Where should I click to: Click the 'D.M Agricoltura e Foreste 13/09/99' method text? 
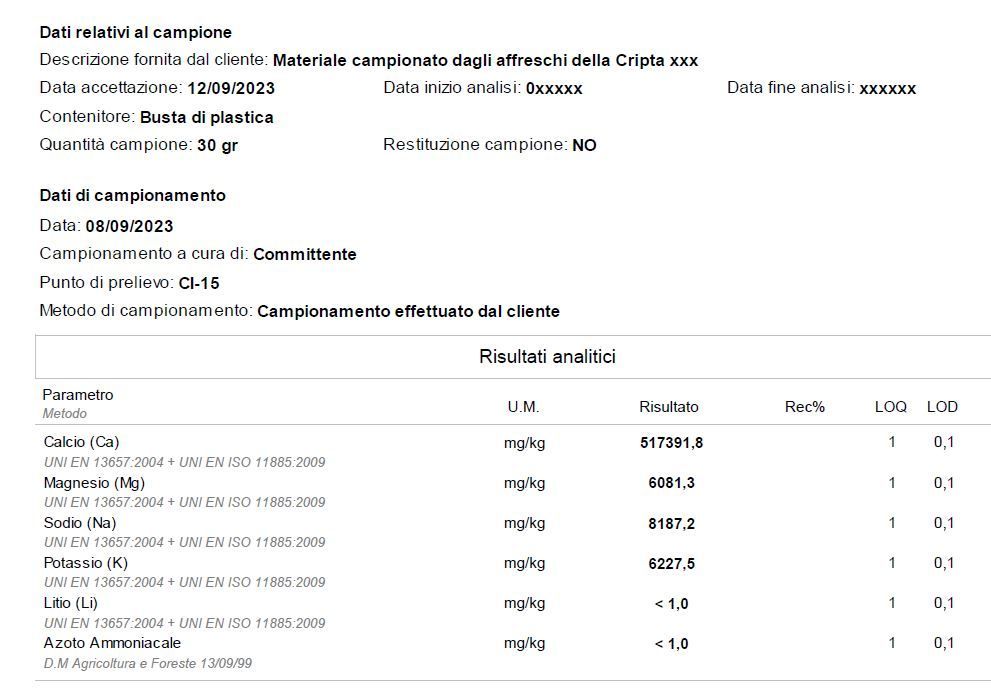tap(148, 663)
